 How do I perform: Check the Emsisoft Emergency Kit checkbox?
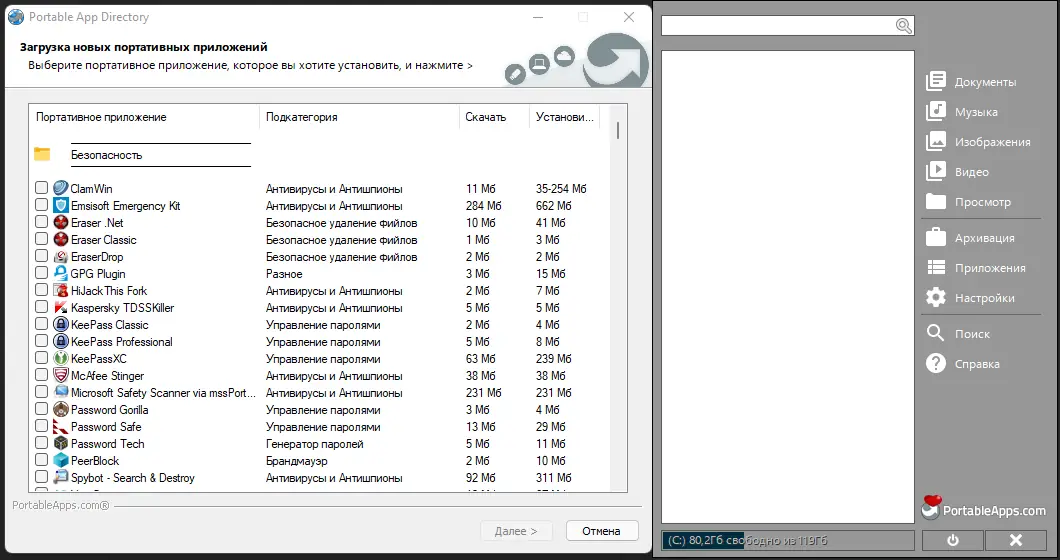coord(41,204)
